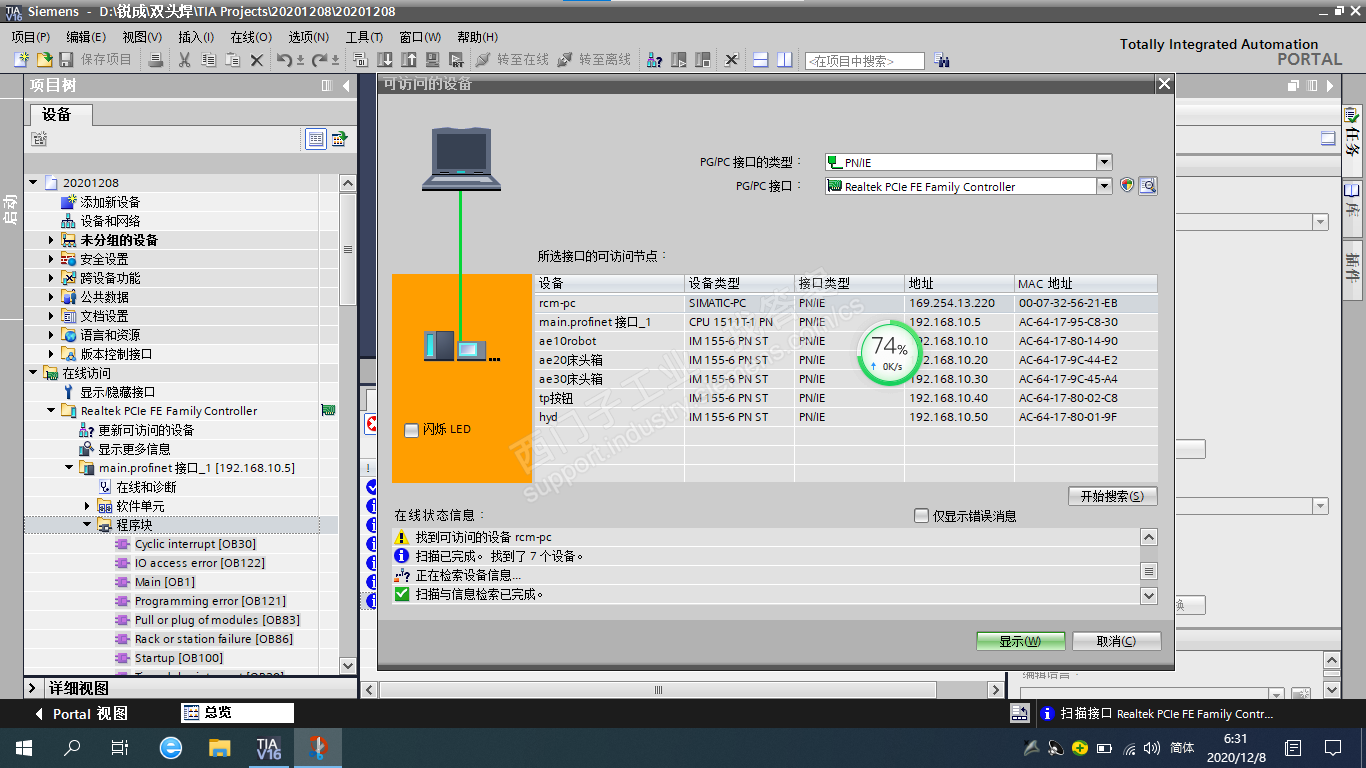Expand the 软件单元 tree node
Viewport: 1366px width, 768px height.
coord(87,506)
